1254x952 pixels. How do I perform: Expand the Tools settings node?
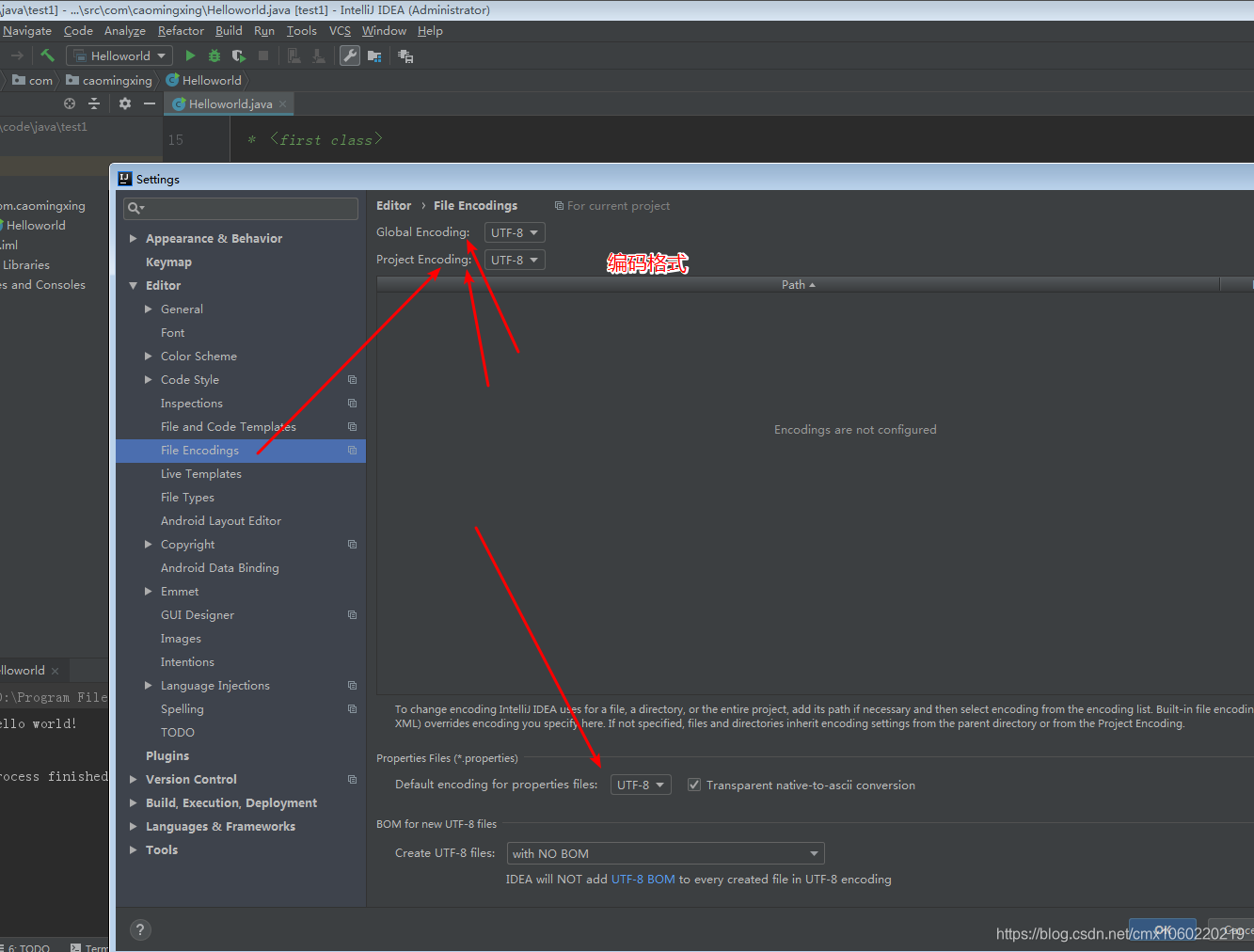tap(134, 850)
